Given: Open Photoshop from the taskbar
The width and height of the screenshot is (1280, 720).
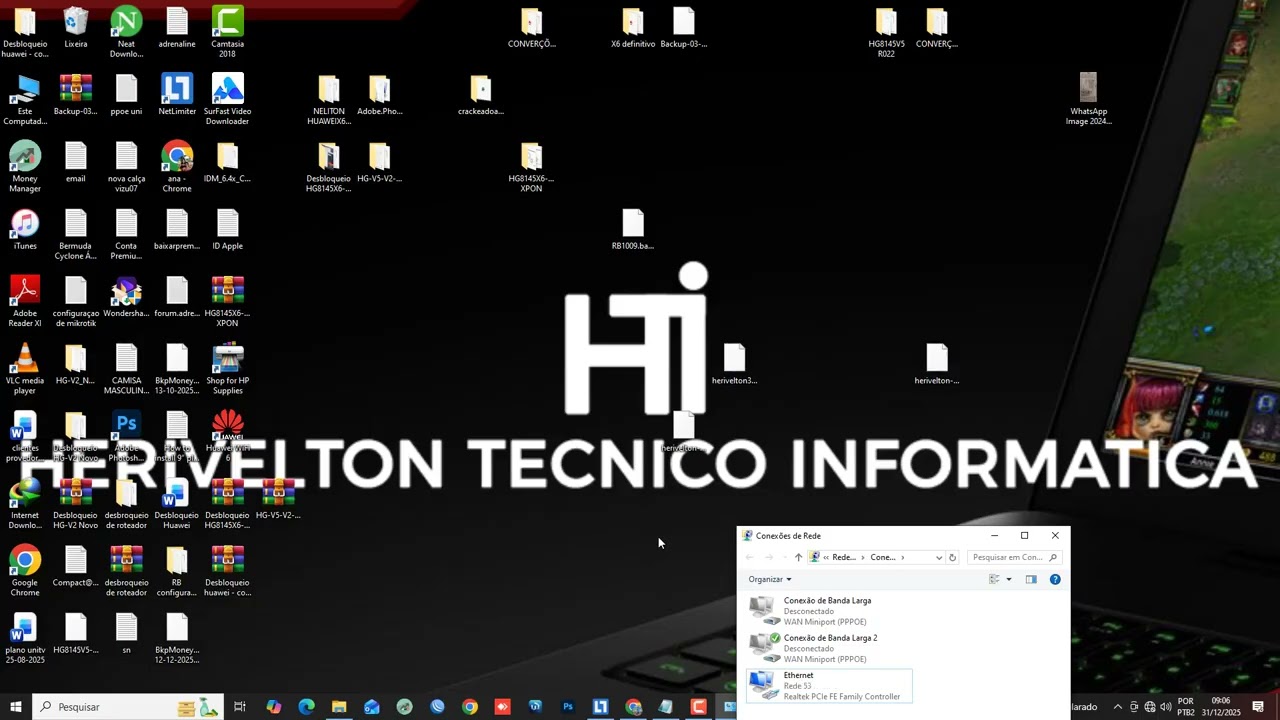Looking at the screenshot, I should (568, 707).
